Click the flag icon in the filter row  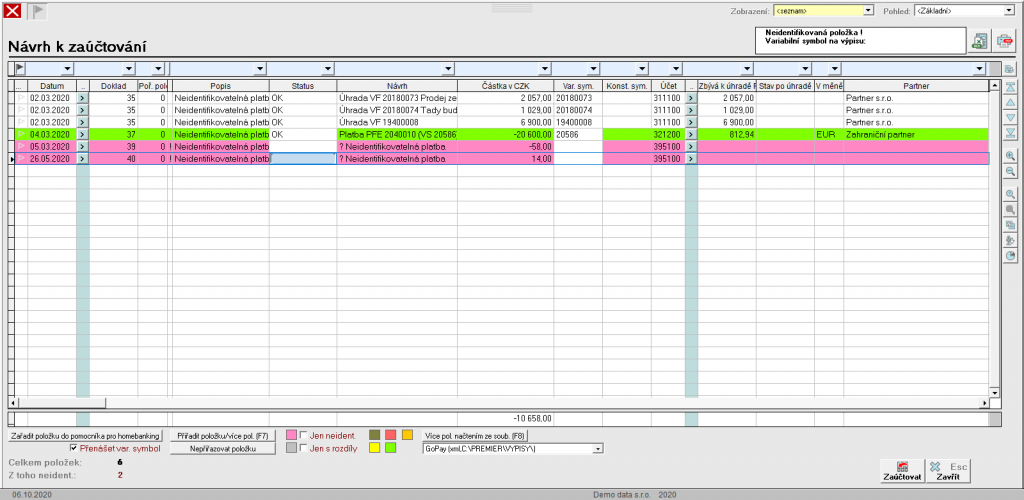click(x=20, y=68)
